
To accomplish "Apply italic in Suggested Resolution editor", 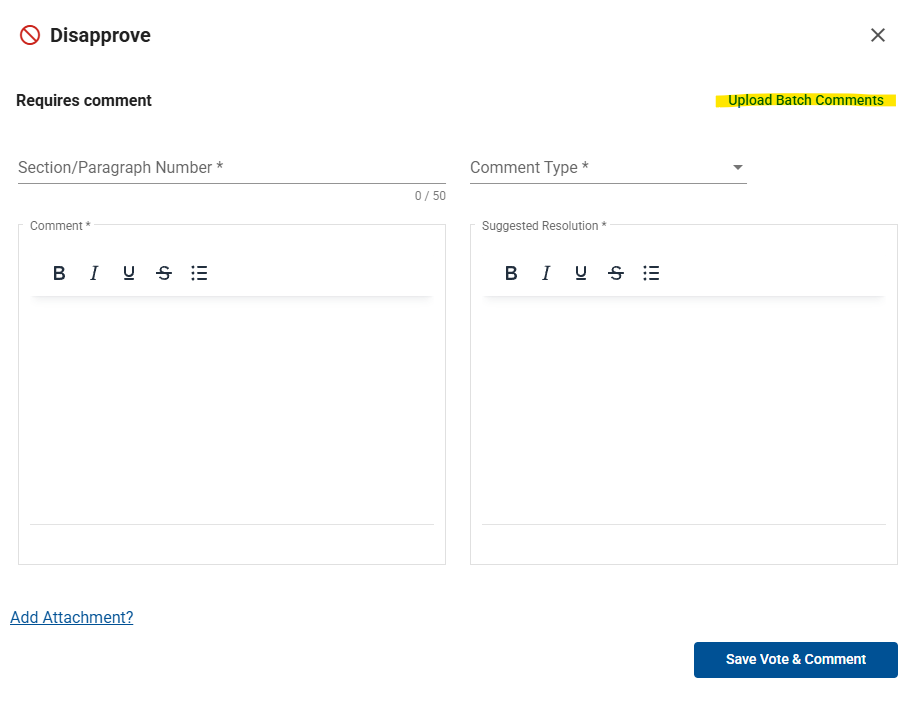I will tap(546, 273).
